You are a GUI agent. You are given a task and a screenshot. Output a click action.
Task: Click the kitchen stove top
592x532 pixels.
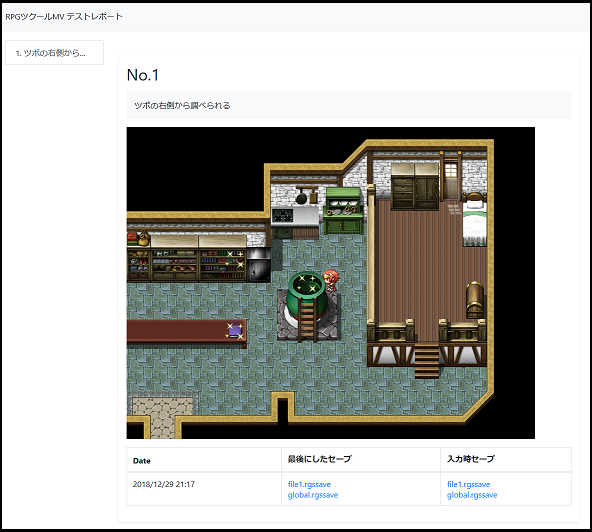pyautogui.click(x=282, y=216)
